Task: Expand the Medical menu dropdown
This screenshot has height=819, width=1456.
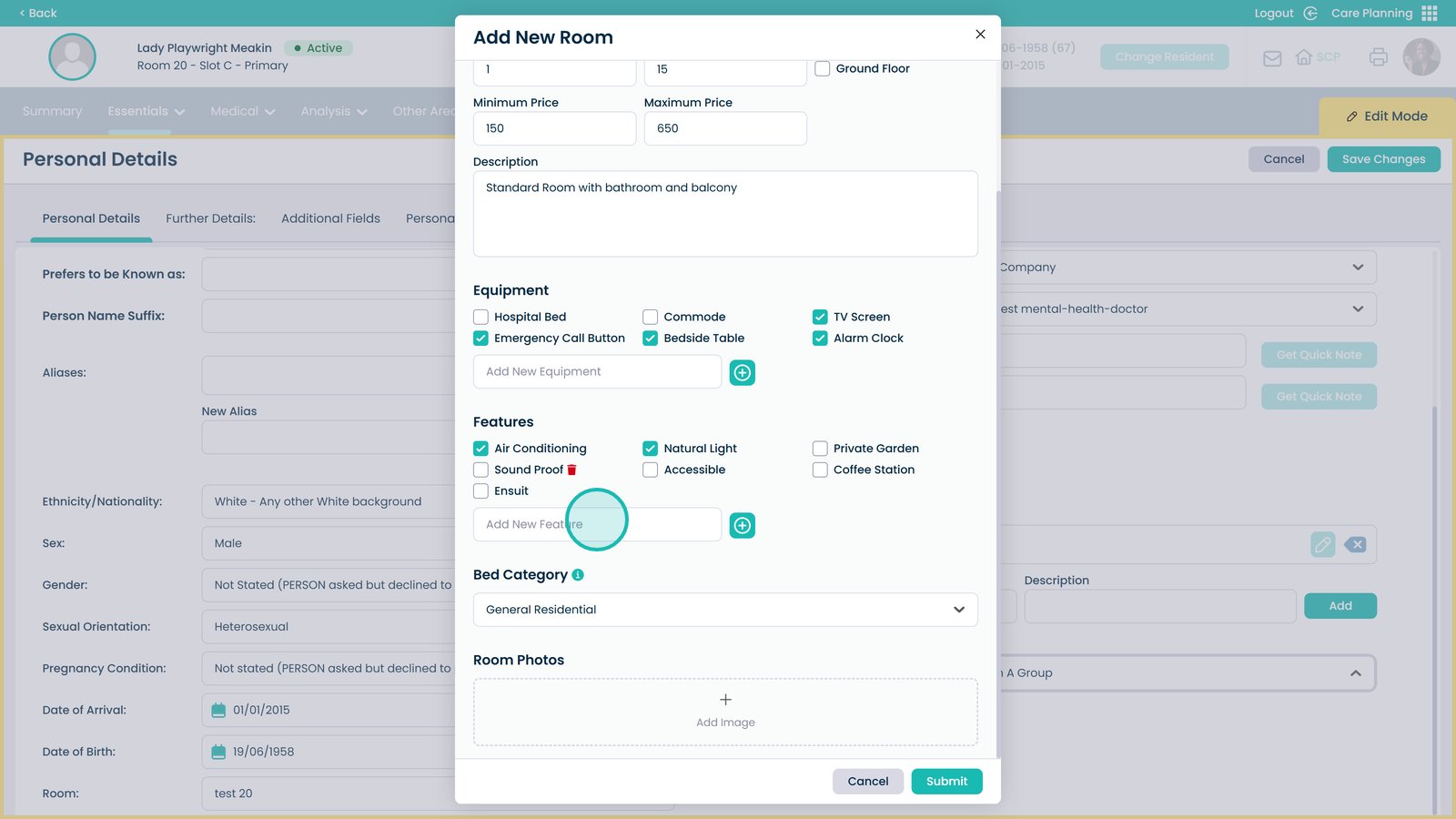Action: point(242,111)
